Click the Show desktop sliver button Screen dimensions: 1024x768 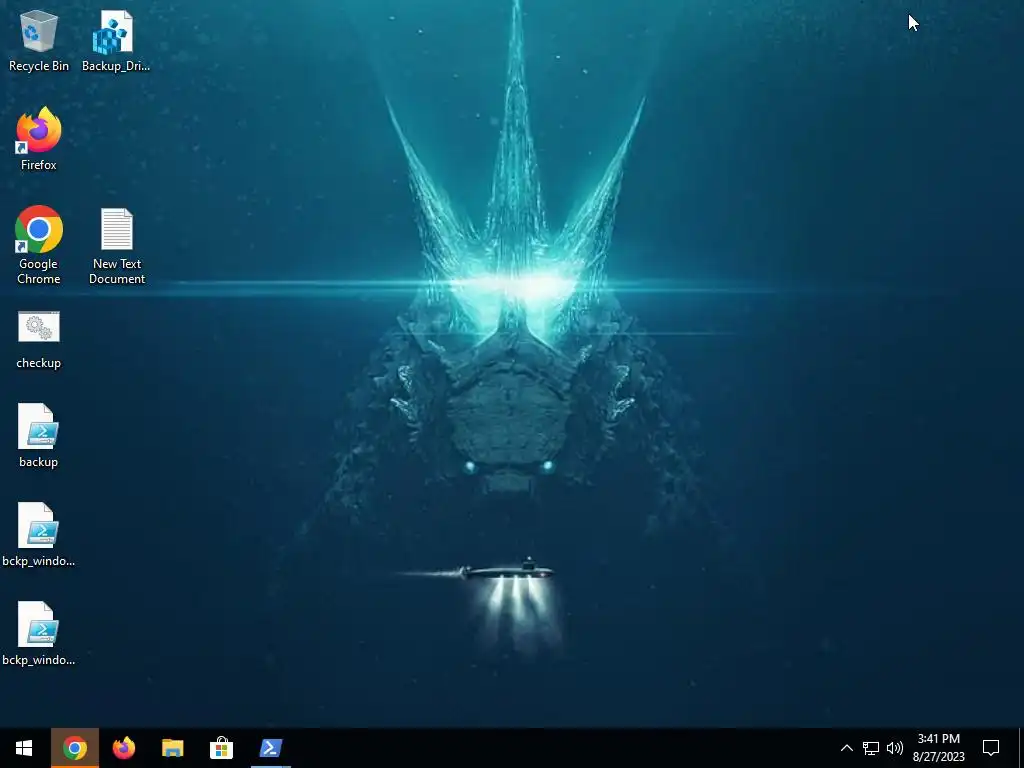(1021, 748)
